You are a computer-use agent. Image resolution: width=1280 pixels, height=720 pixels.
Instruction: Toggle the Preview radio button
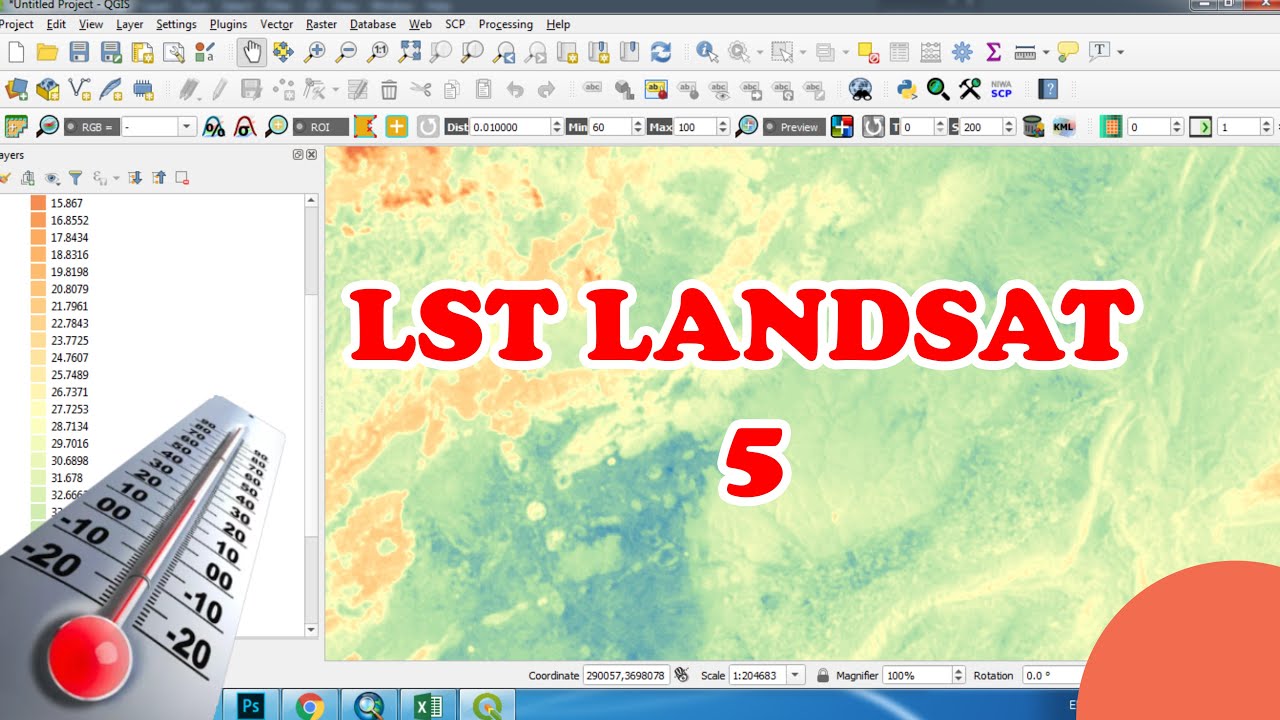770,127
